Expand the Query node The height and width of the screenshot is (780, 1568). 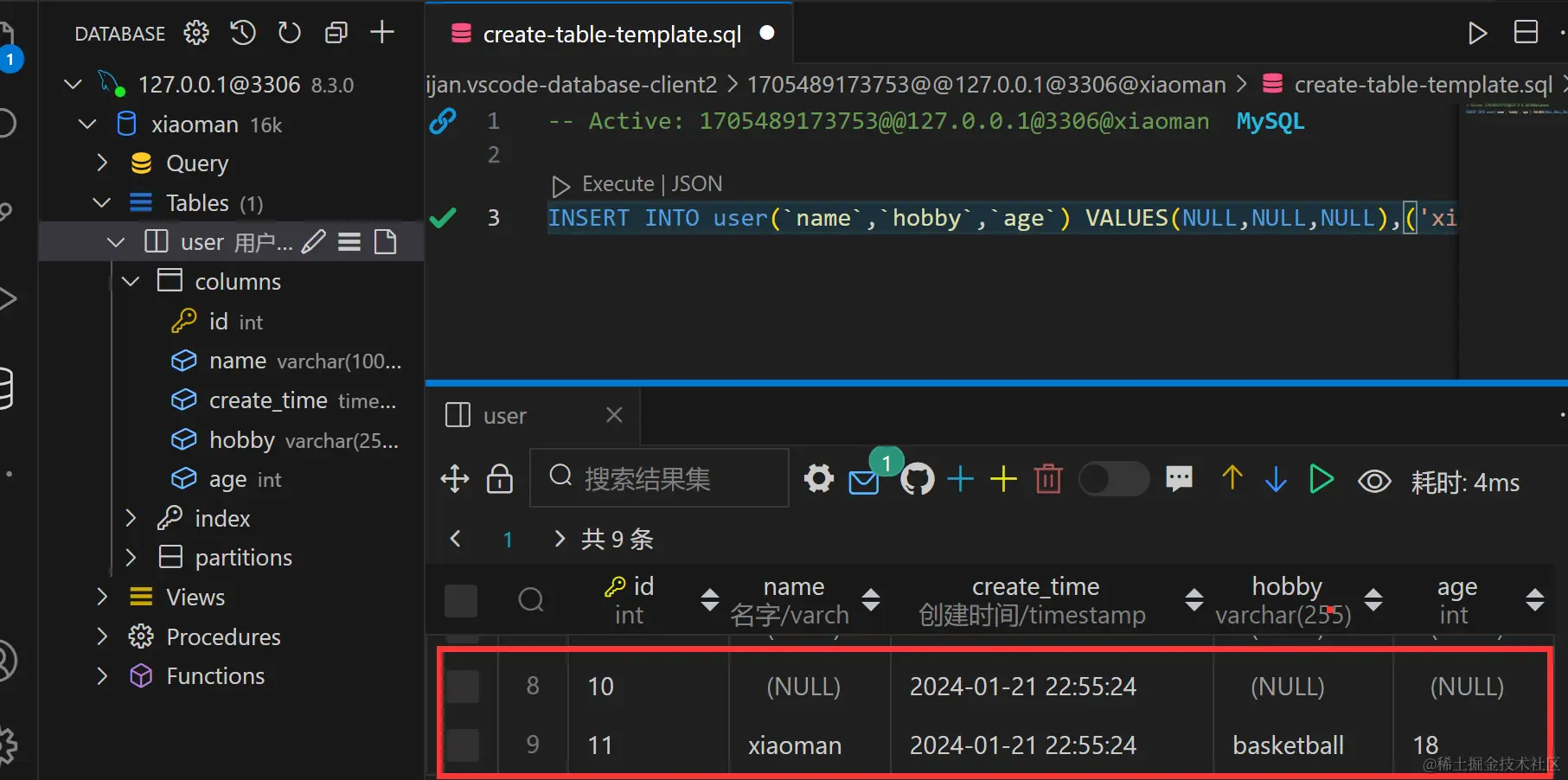pyautogui.click(x=102, y=163)
